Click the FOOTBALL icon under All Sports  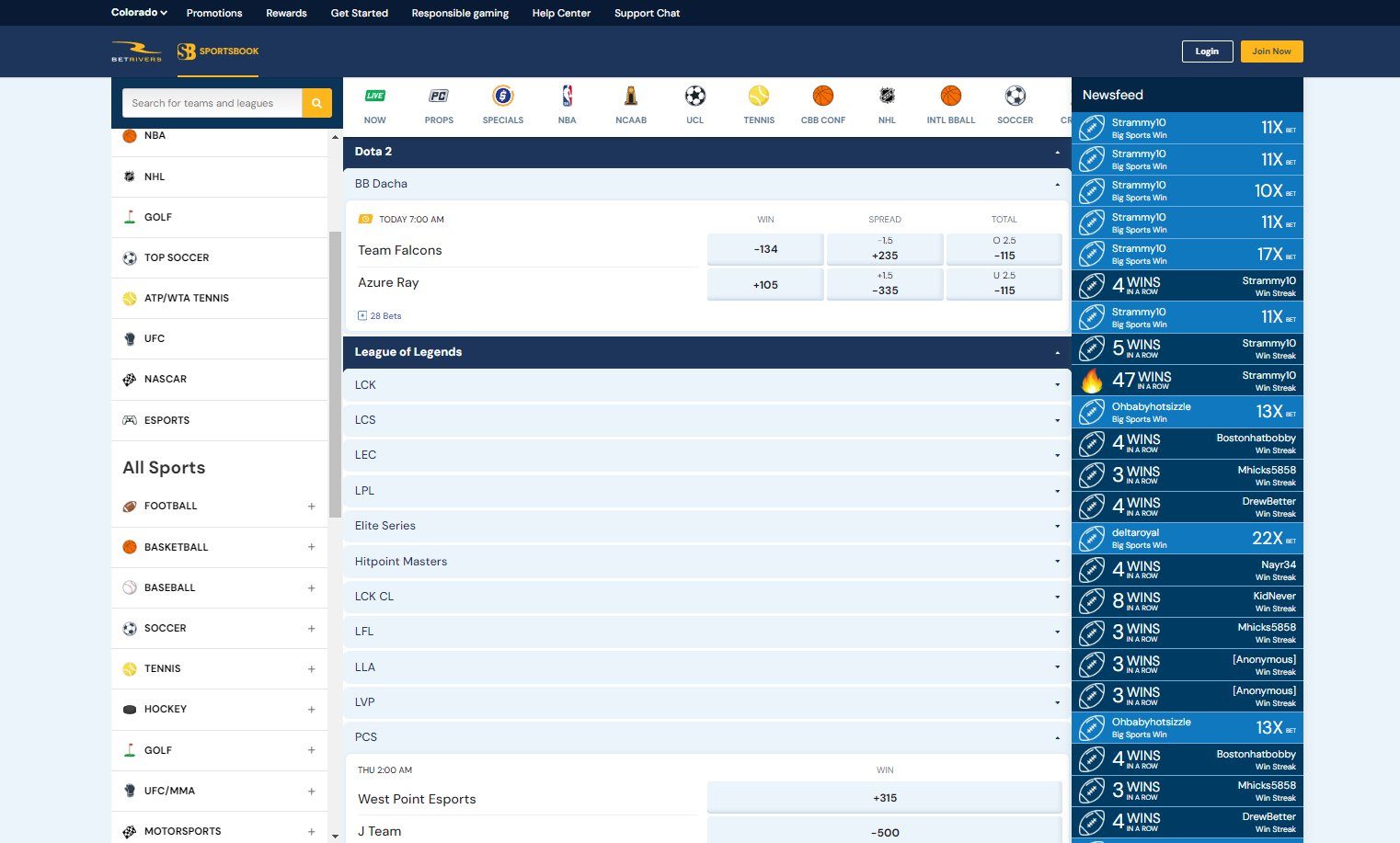[130, 507]
